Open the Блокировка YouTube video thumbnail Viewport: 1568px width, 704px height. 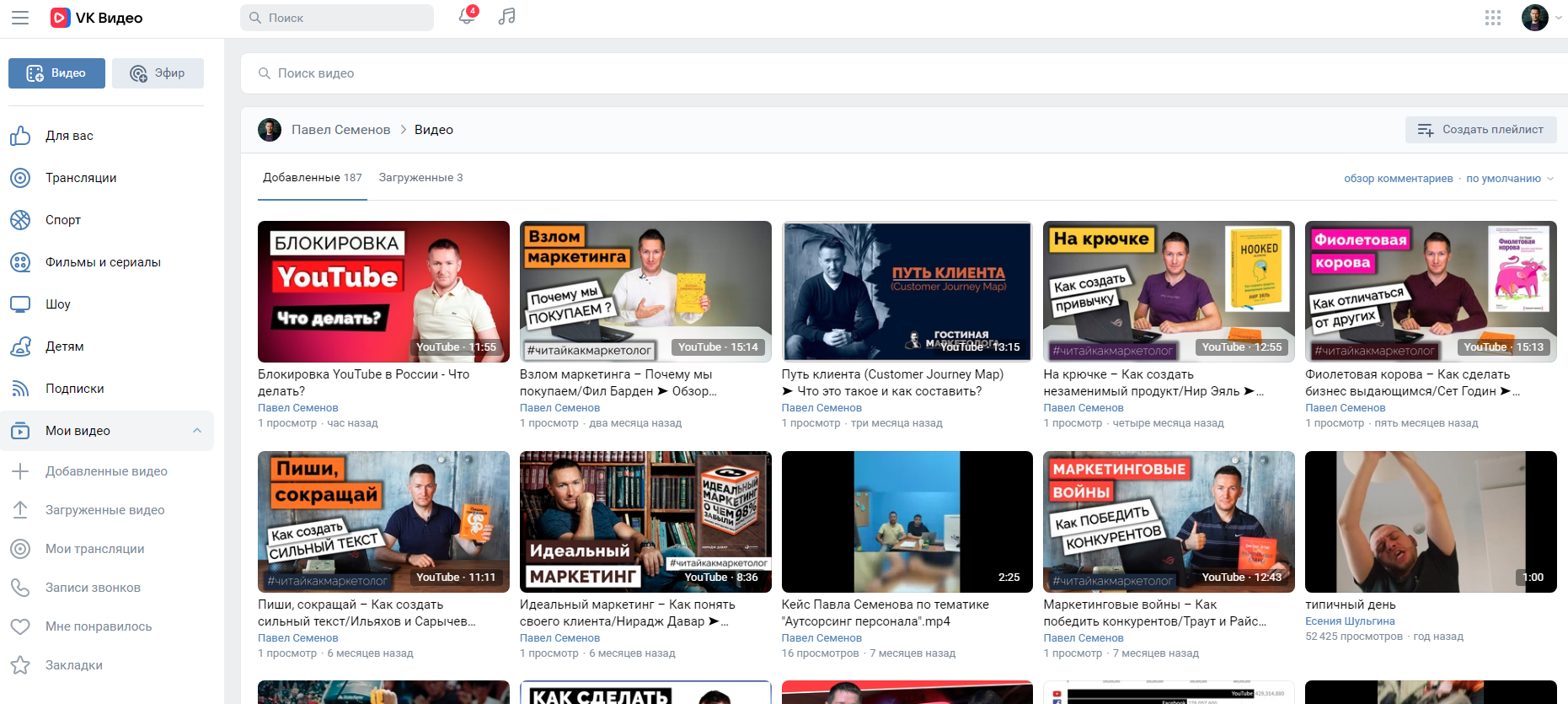pos(383,292)
